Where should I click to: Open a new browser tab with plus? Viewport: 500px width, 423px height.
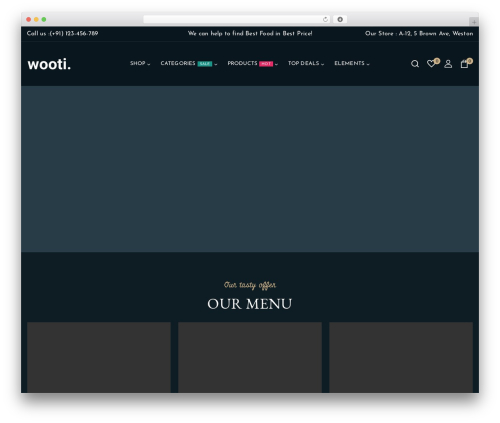pyautogui.click(x=474, y=22)
